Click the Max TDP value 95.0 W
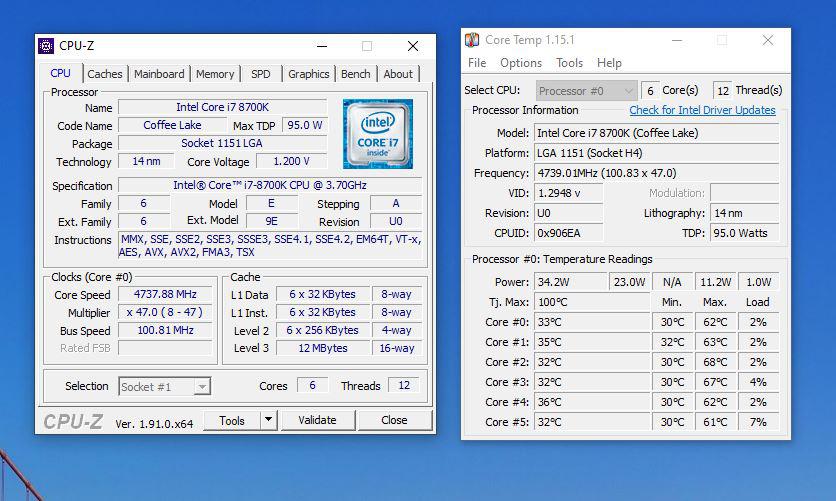 click(x=304, y=125)
